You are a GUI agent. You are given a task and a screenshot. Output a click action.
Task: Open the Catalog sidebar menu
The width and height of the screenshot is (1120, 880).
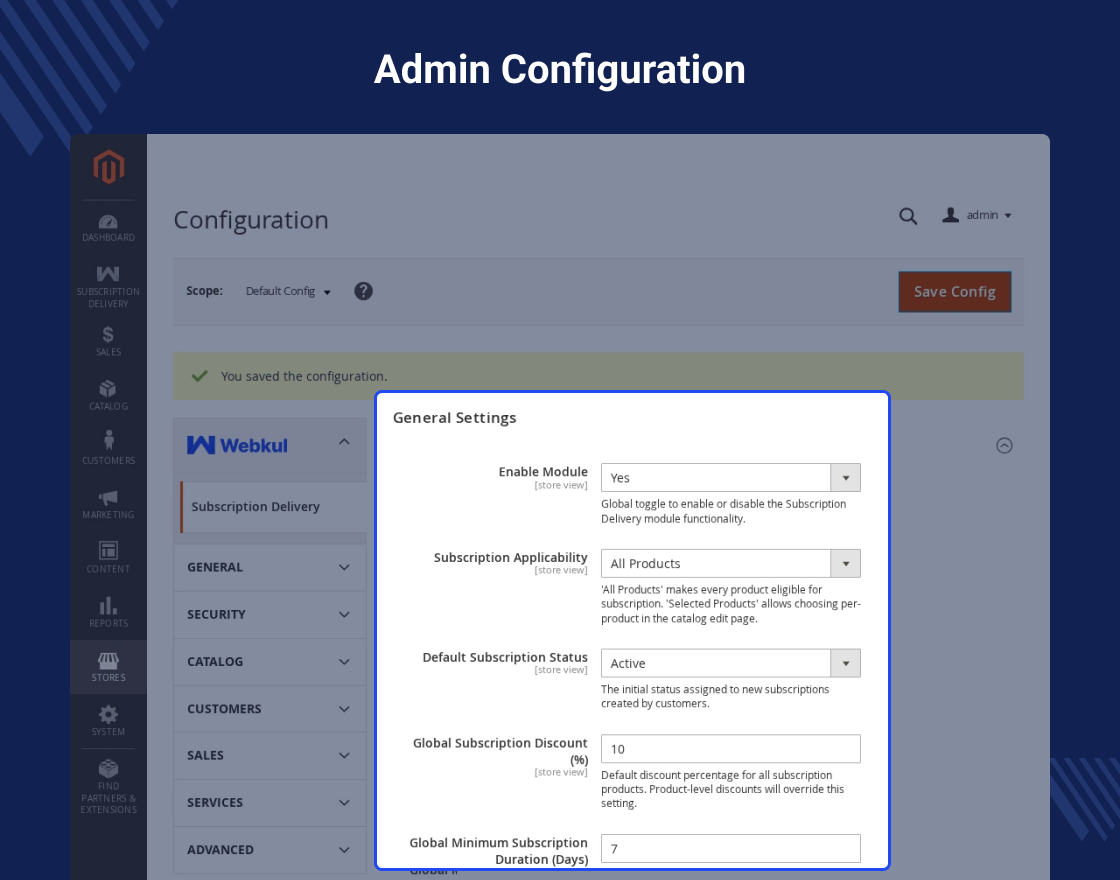[x=109, y=395]
